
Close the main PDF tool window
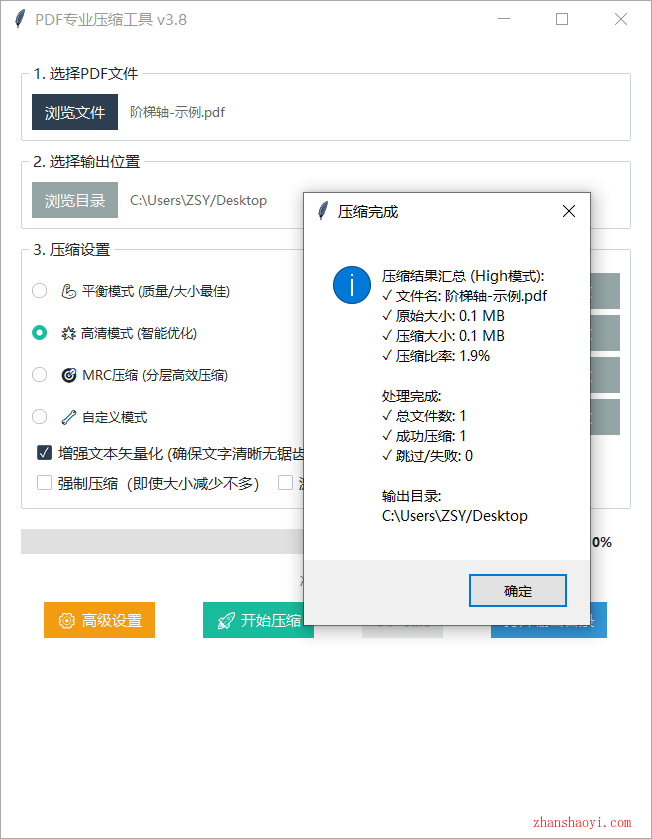coord(621,19)
